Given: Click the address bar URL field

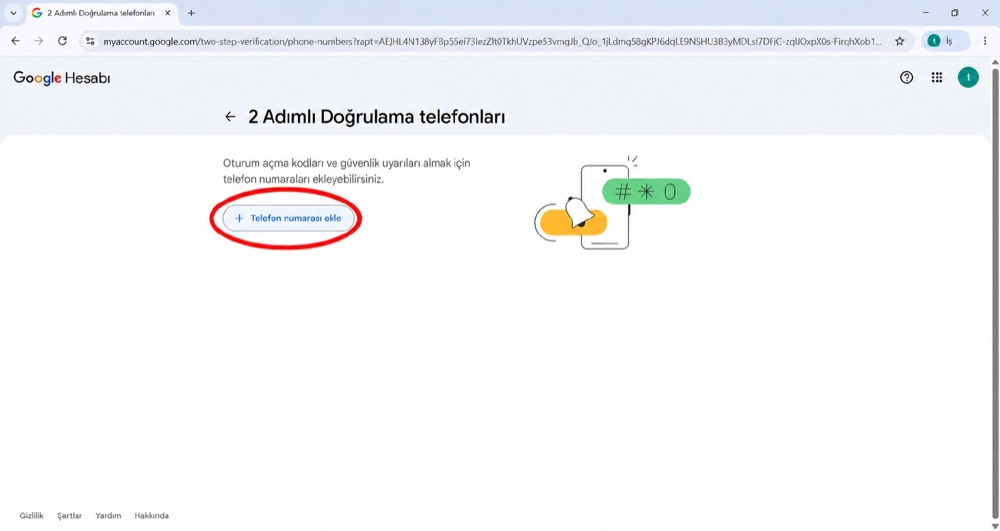Looking at the screenshot, I should coord(493,41).
